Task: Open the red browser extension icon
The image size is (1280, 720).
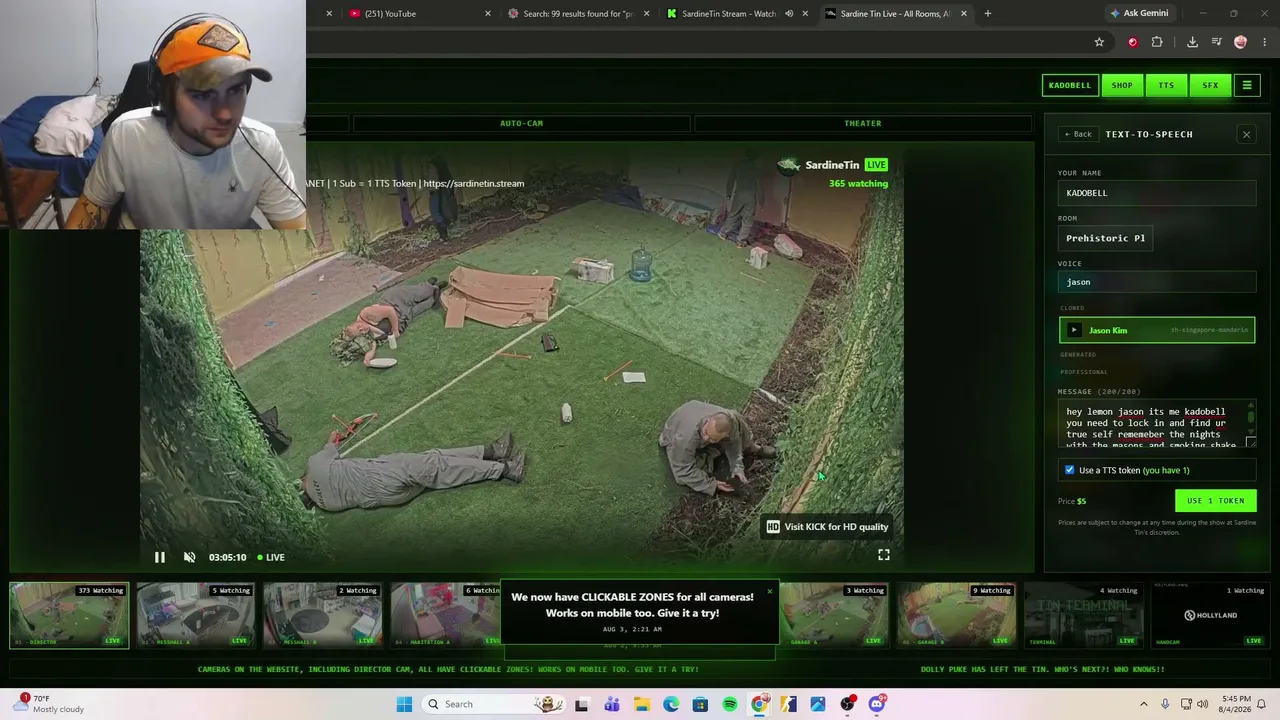Action: tap(1132, 42)
